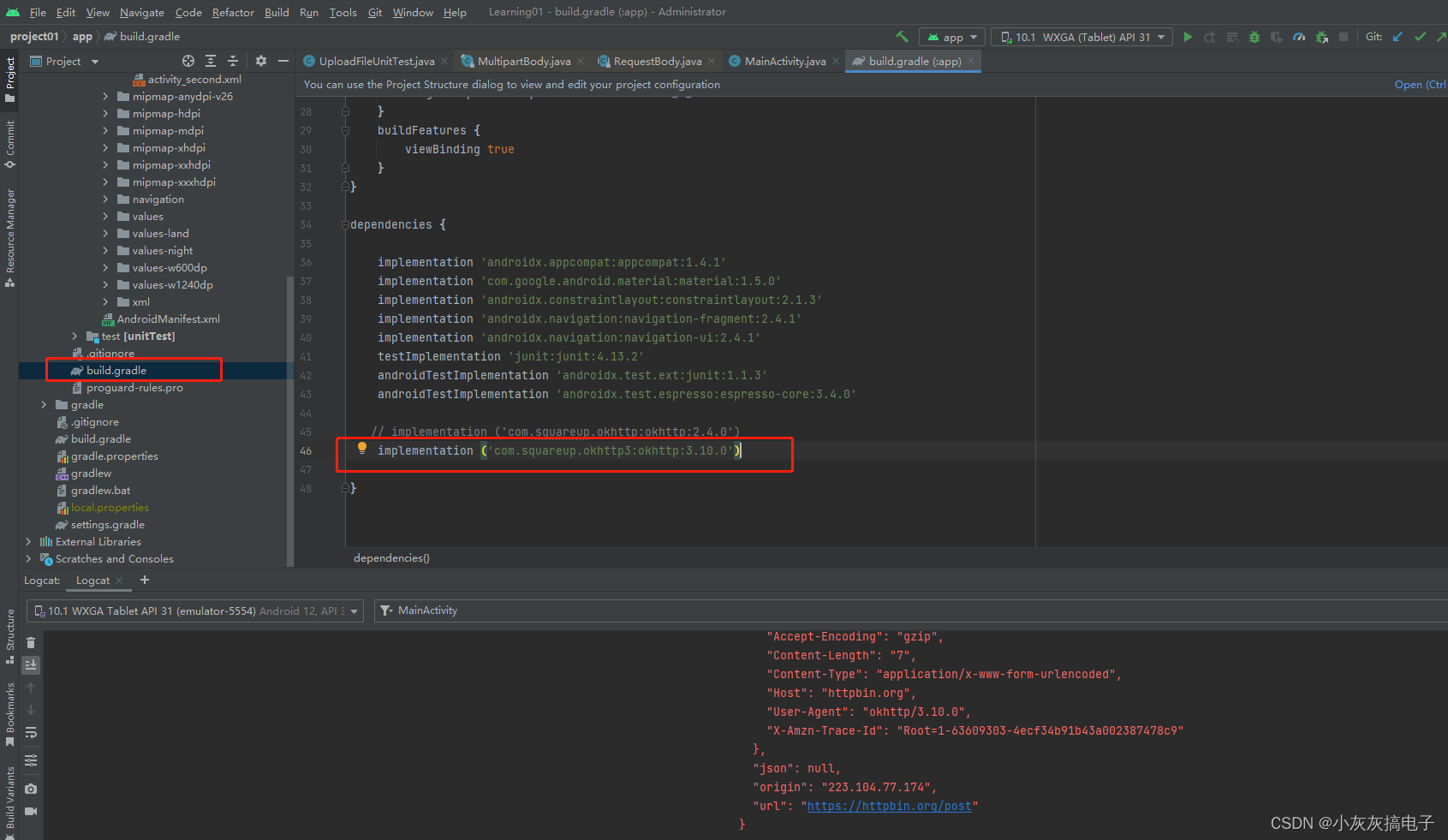Select AndroidManifest.xml in project tree

pos(160,319)
